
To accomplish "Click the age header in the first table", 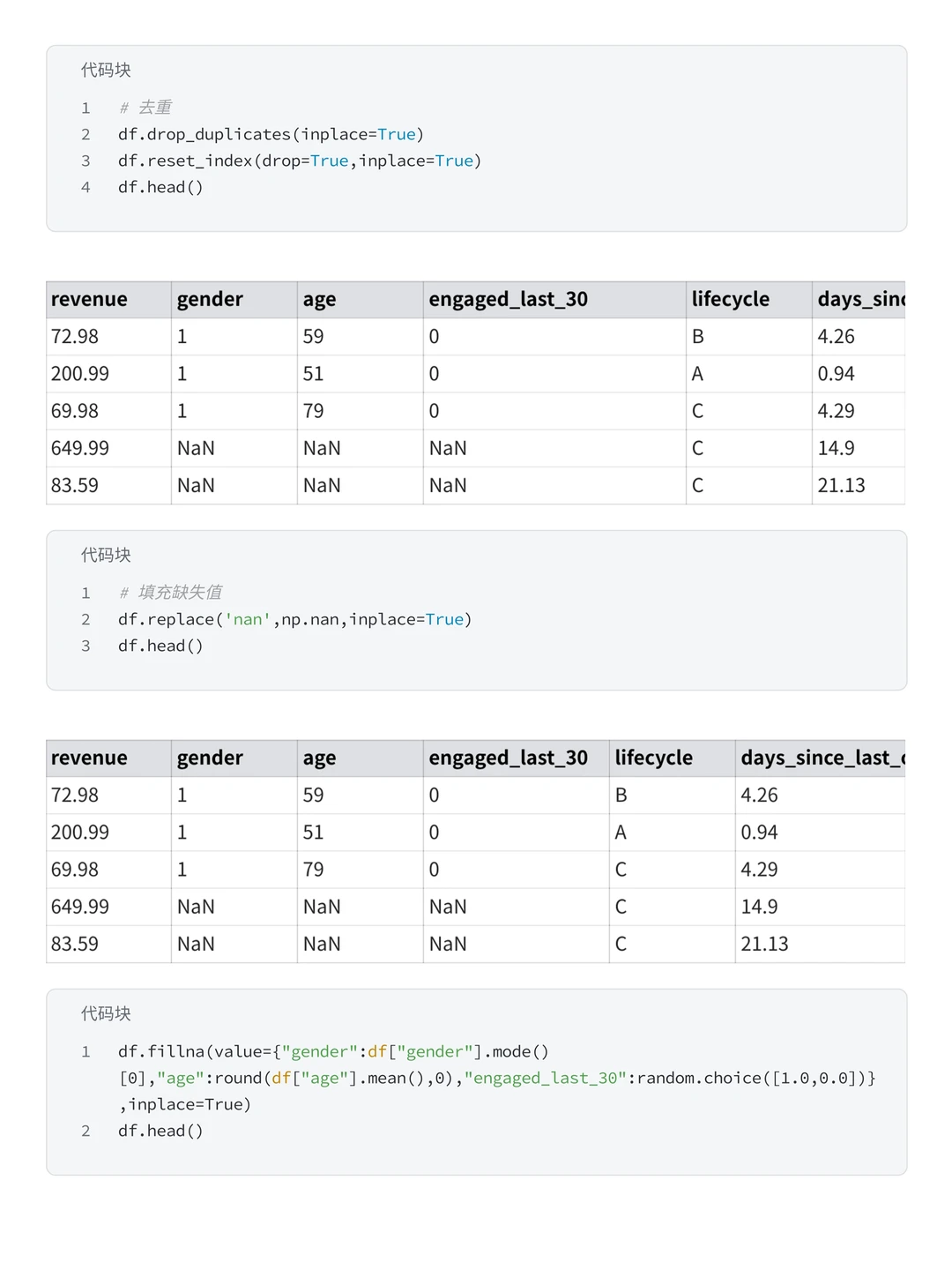I will tap(319, 300).
